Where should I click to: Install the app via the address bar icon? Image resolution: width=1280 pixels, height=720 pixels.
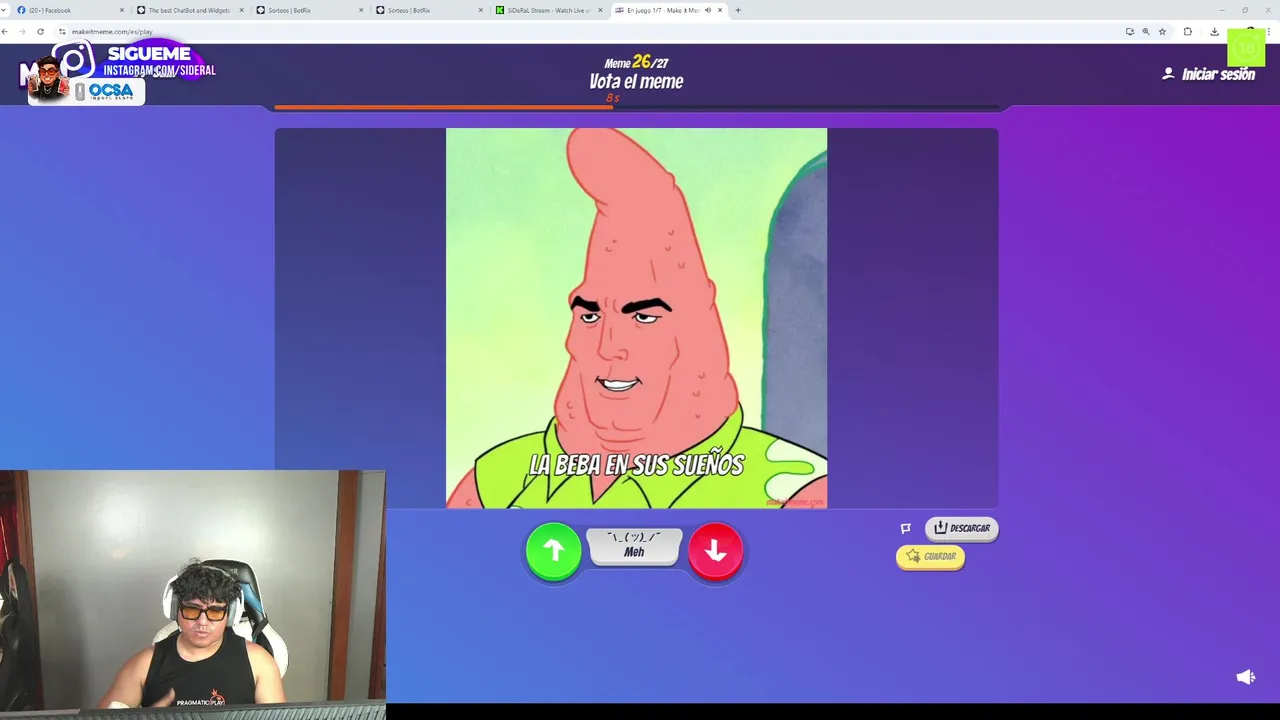click(x=1130, y=31)
